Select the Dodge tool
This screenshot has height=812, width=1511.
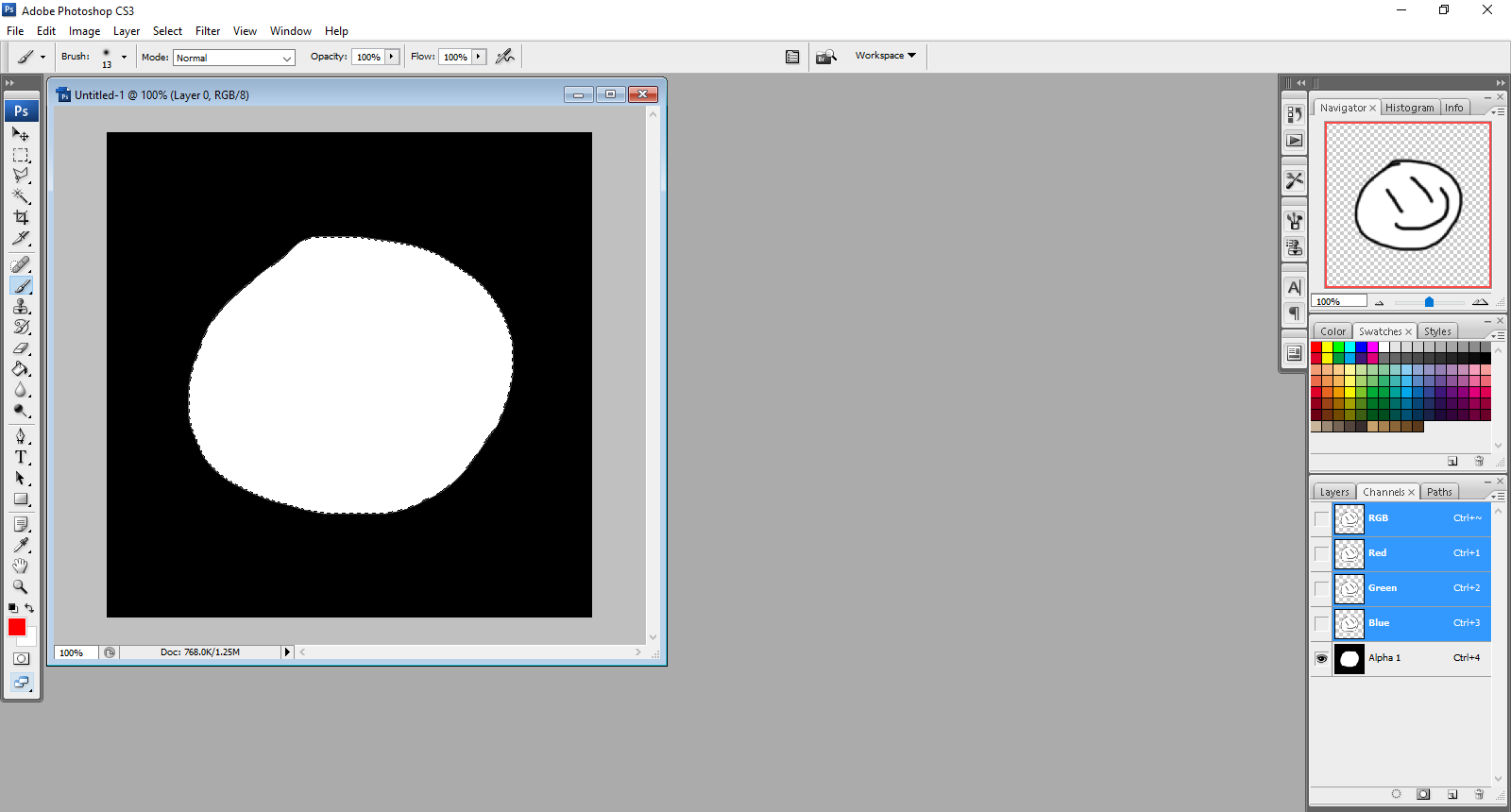(x=21, y=410)
